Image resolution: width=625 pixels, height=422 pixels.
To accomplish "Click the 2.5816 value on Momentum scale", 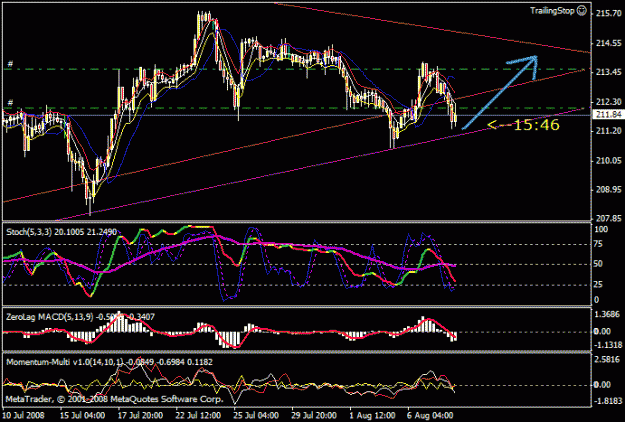I will point(607,360).
